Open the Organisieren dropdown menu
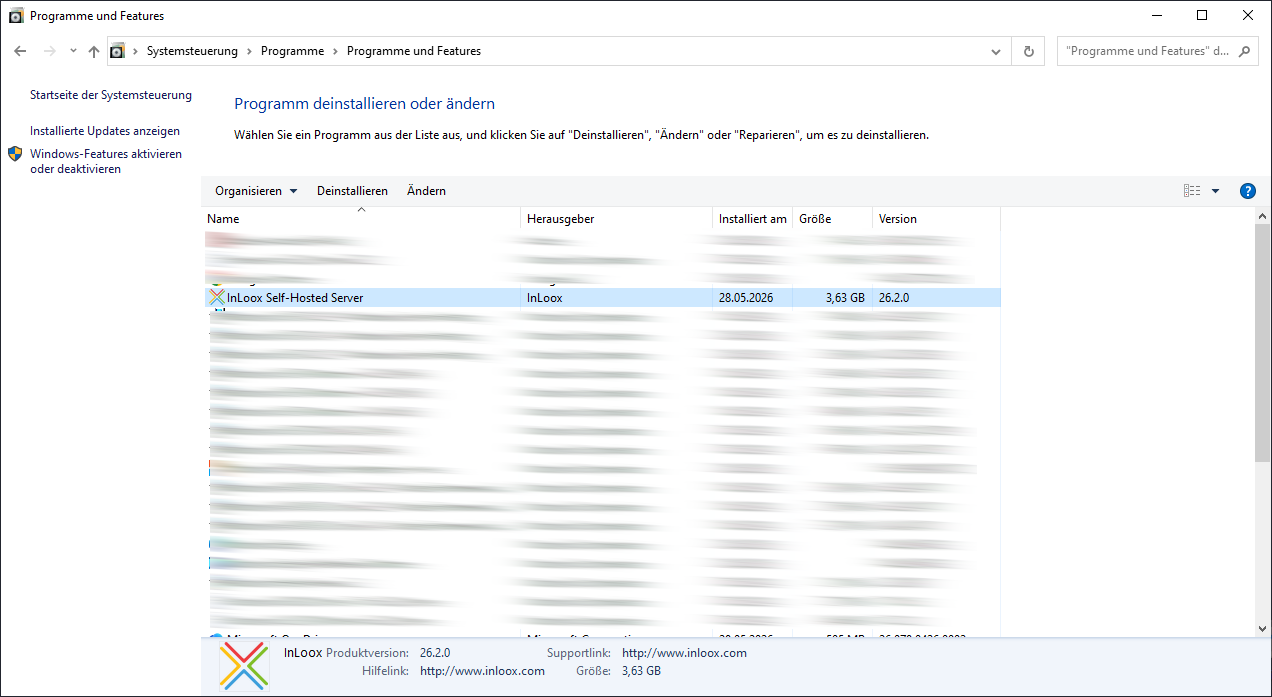This screenshot has width=1272, height=697. pos(256,191)
